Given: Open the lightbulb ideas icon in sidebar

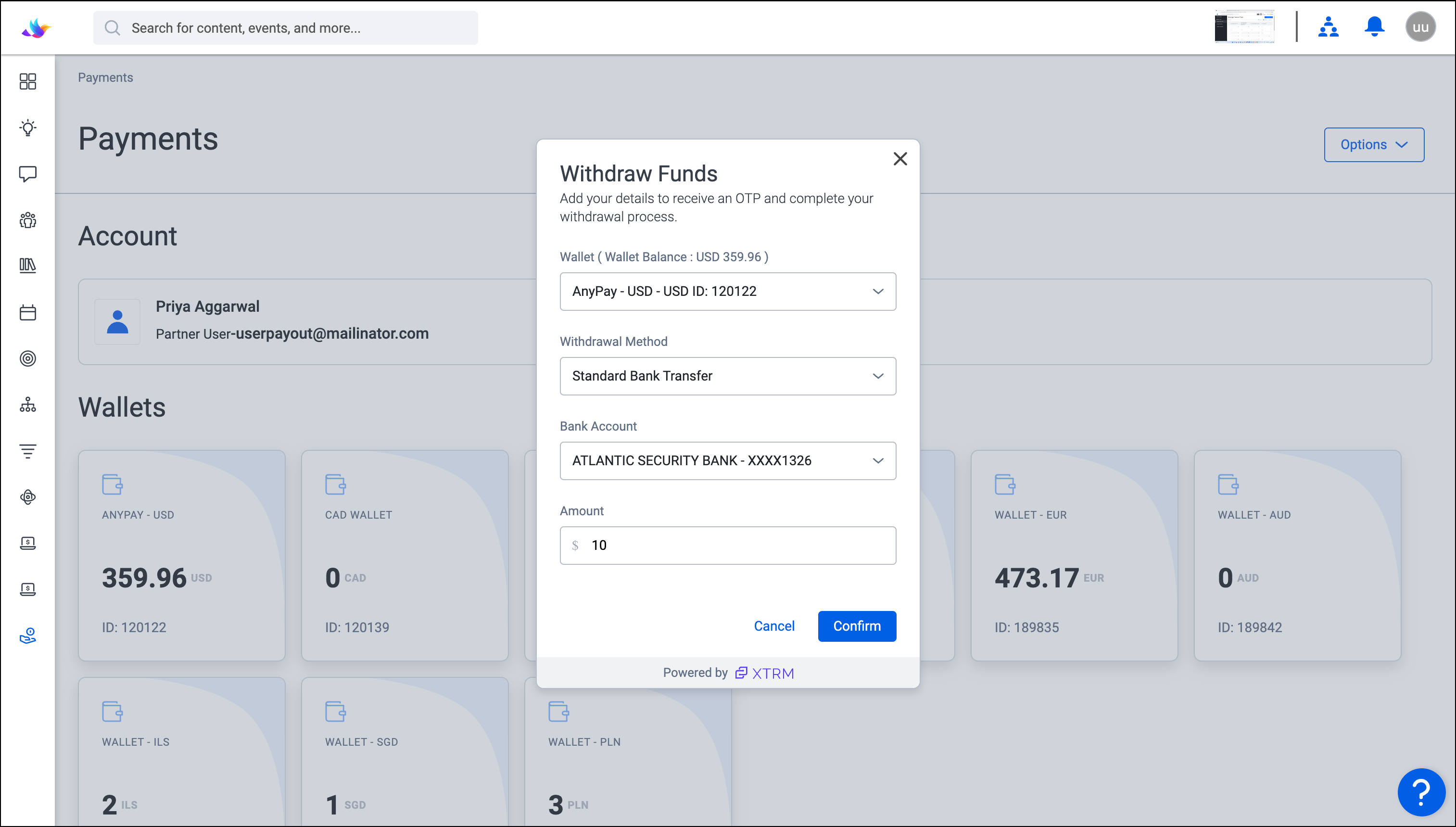Looking at the screenshot, I should coord(28,127).
